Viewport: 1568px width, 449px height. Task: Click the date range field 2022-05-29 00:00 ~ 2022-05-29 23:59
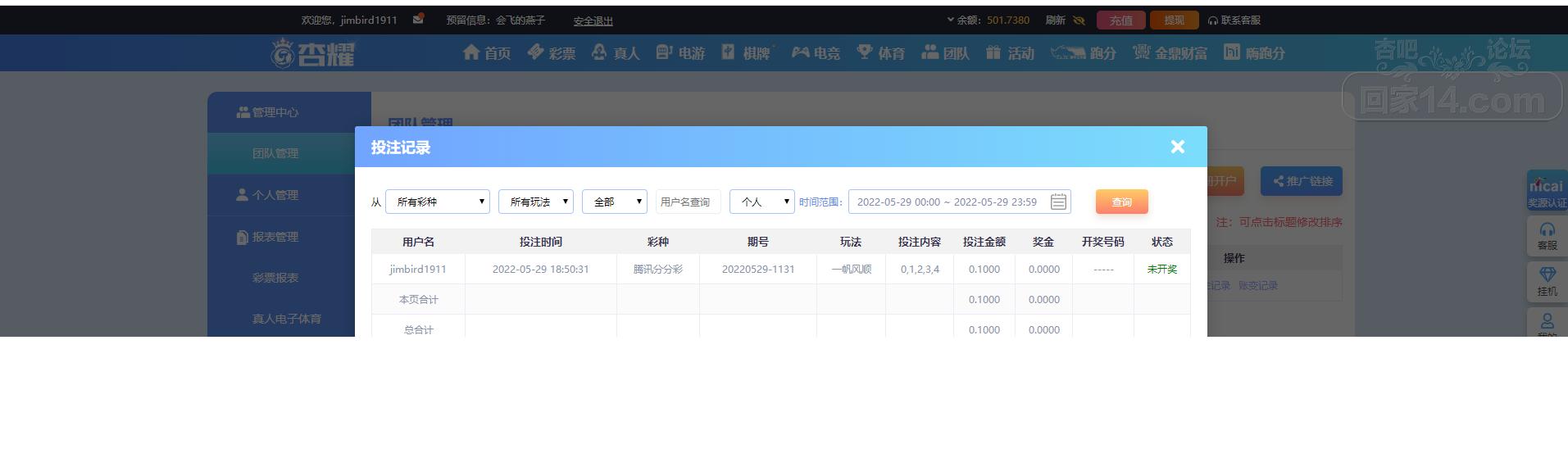[x=959, y=202]
